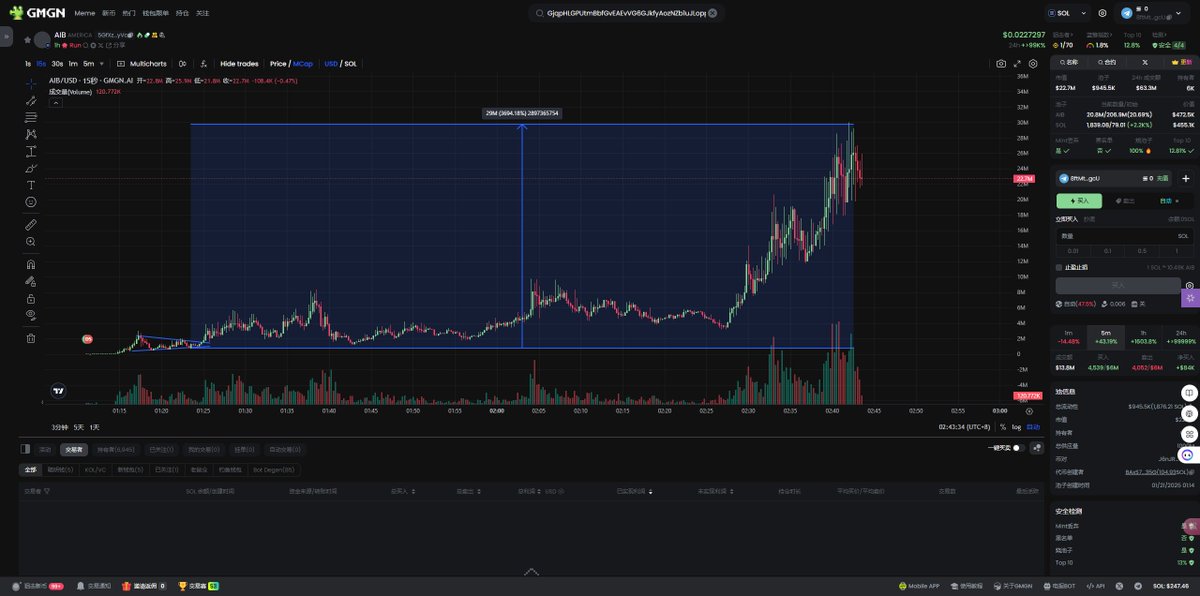Open the 交易通知 notification bell
This screenshot has width=1200, height=596.
[96, 586]
